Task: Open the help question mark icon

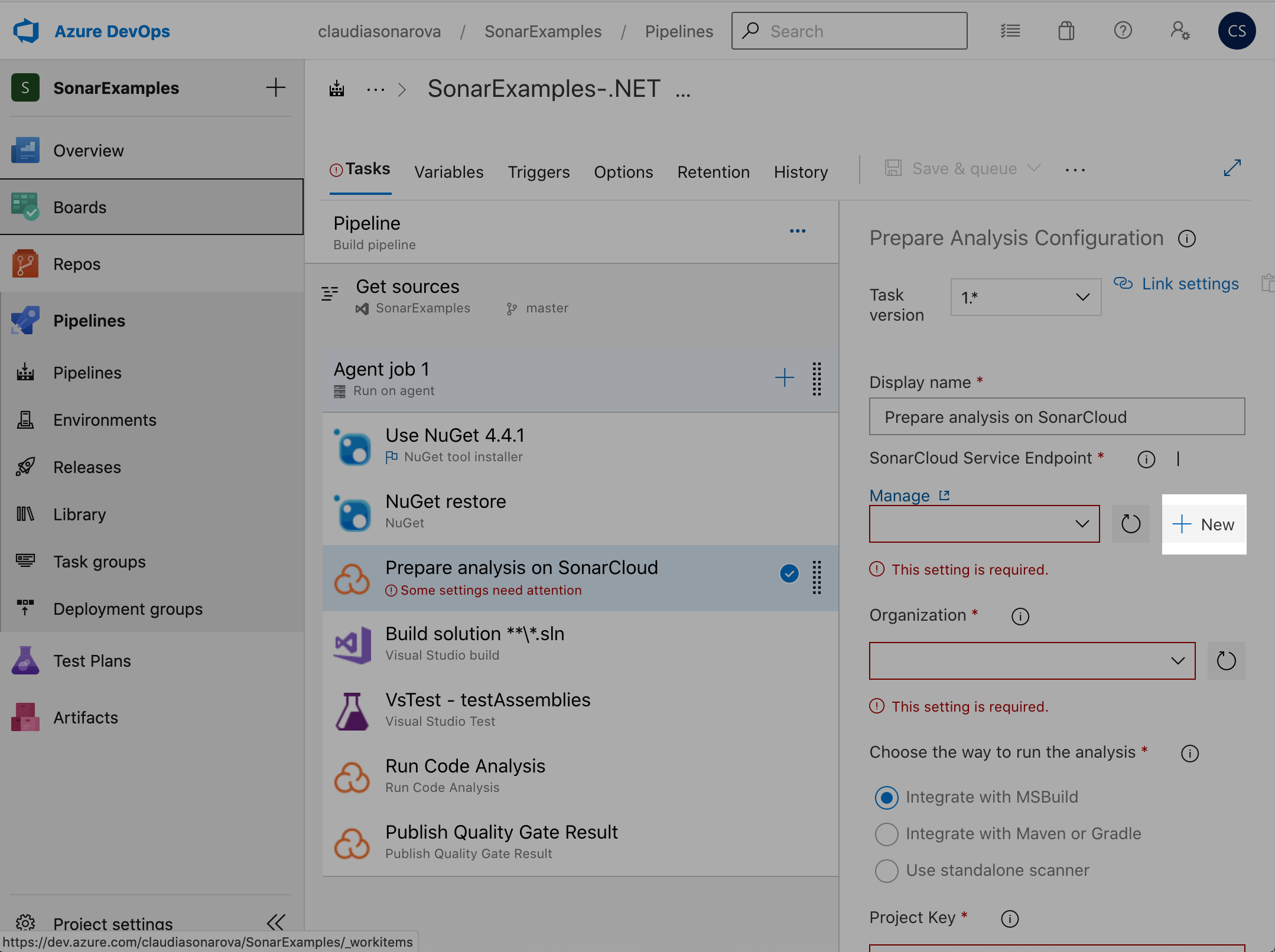Action: [1123, 31]
